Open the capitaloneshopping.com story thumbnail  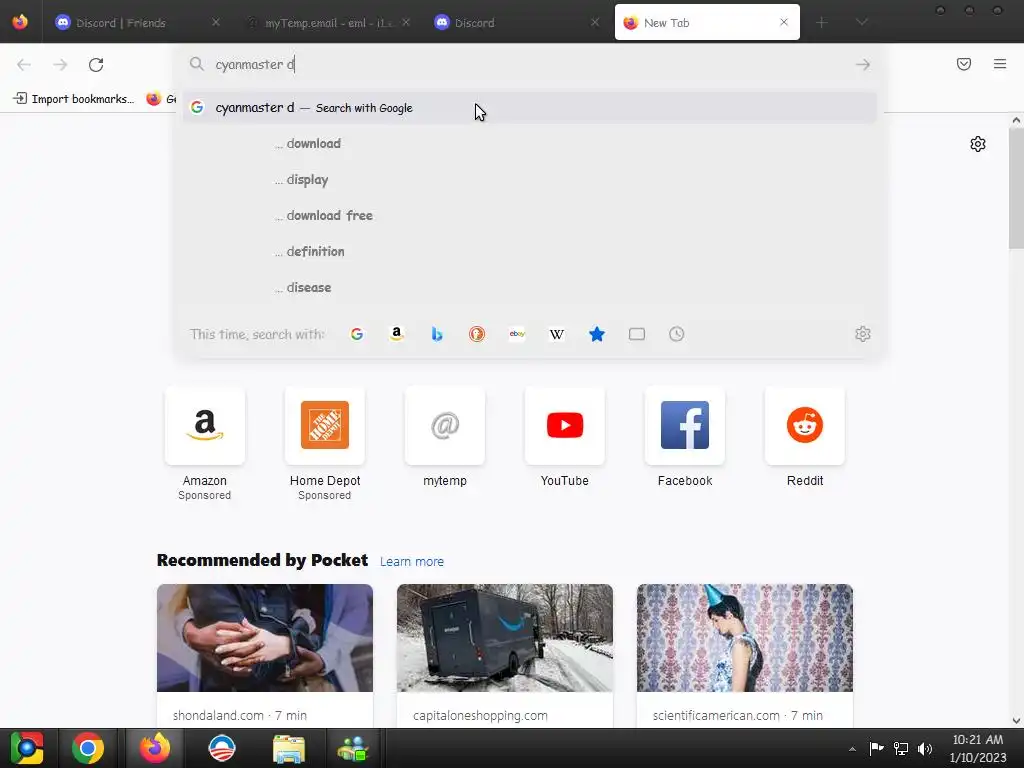[505, 638]
